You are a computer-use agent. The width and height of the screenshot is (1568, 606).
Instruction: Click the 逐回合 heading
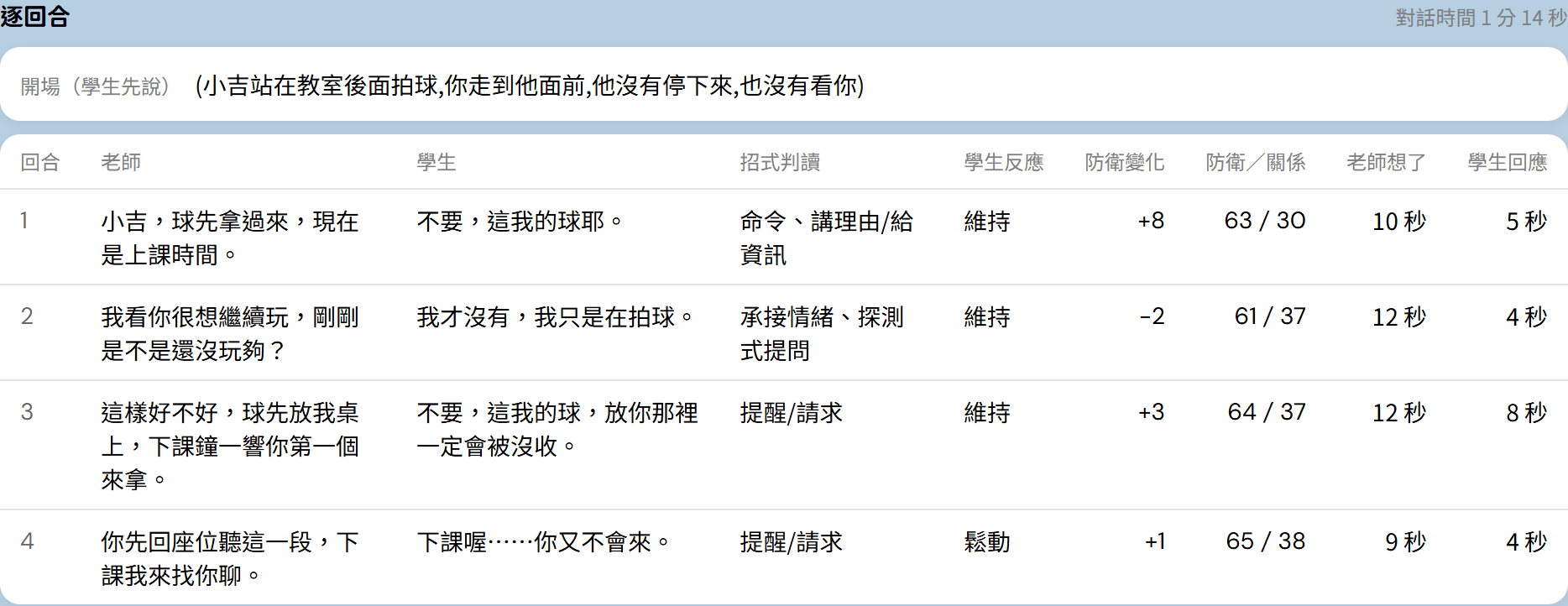coord(35,16)
